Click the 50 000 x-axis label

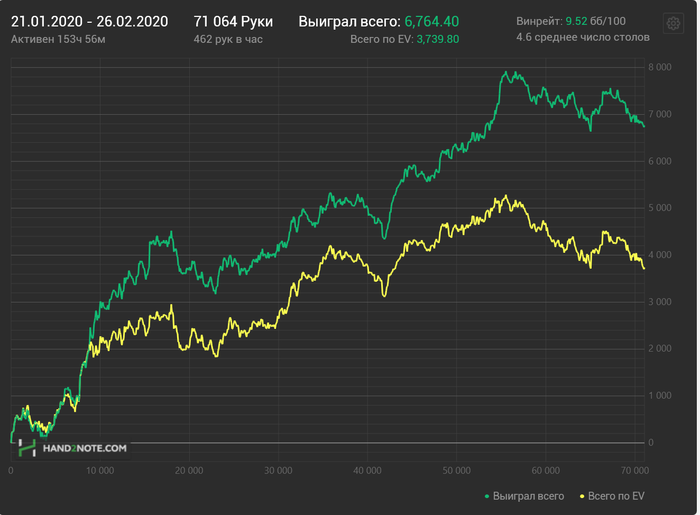(x=456, y=470)
